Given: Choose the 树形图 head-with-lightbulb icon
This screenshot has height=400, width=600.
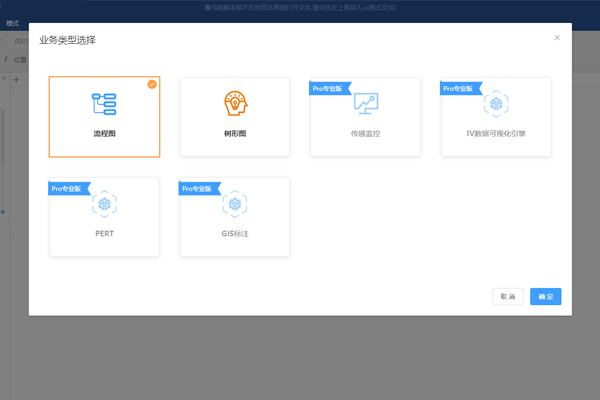Looking at the screenshot, I should [x=235, y=103].
